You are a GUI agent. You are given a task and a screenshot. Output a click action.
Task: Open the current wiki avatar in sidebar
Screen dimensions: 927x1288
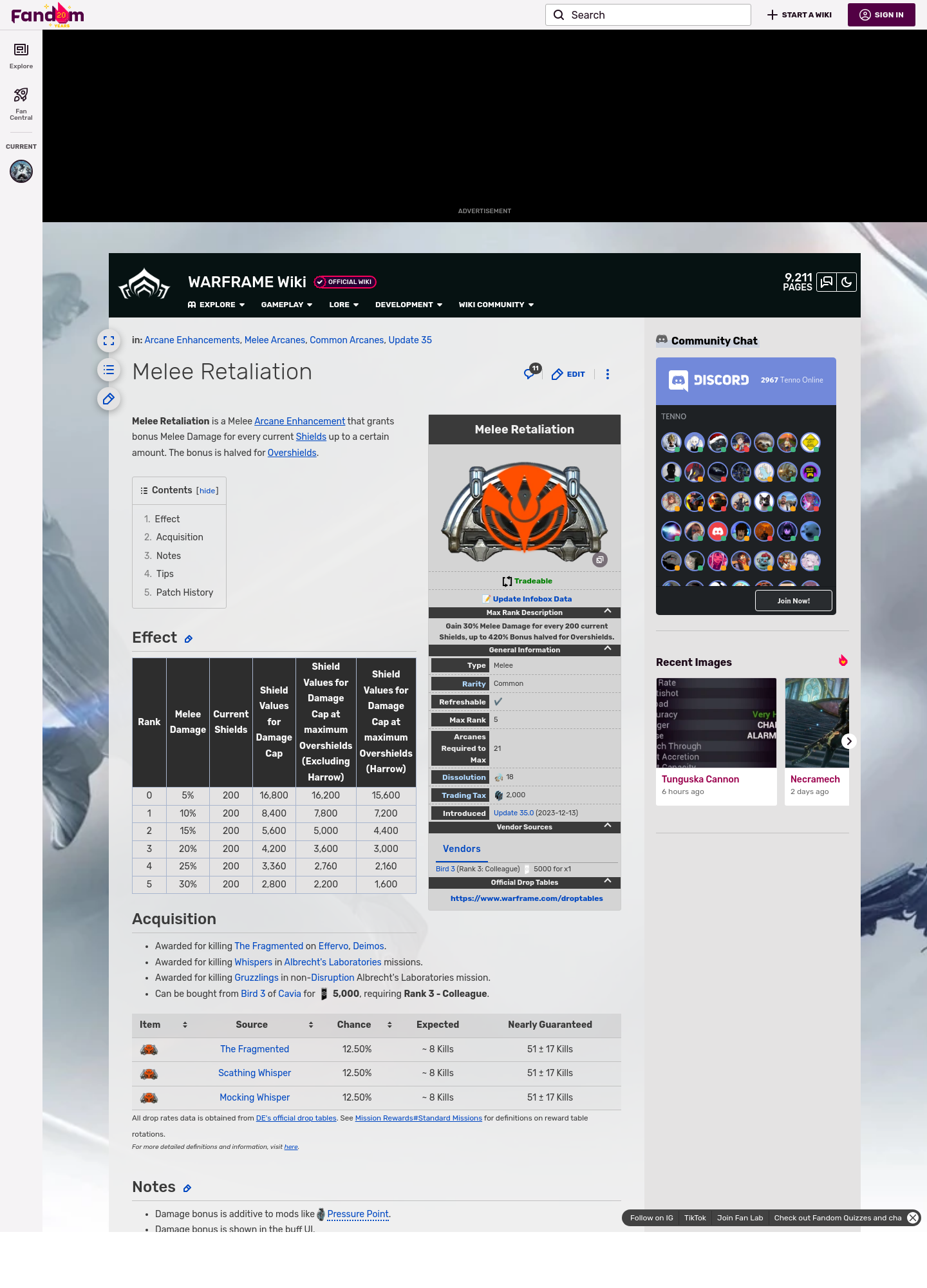point(21,171)
